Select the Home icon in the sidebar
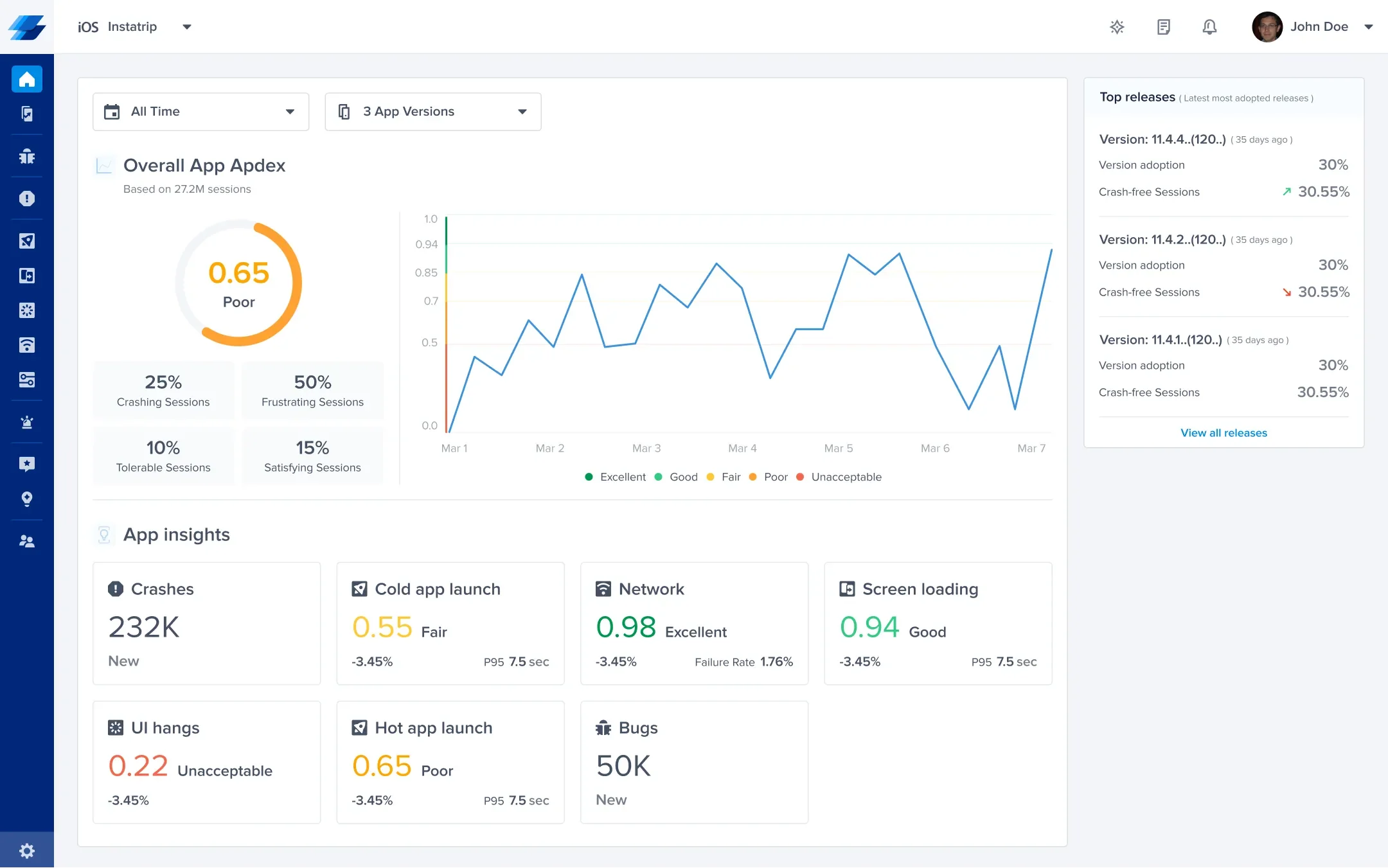This screenshot has height=868, width=1388. pyautogui.click(x=27, y=78)
